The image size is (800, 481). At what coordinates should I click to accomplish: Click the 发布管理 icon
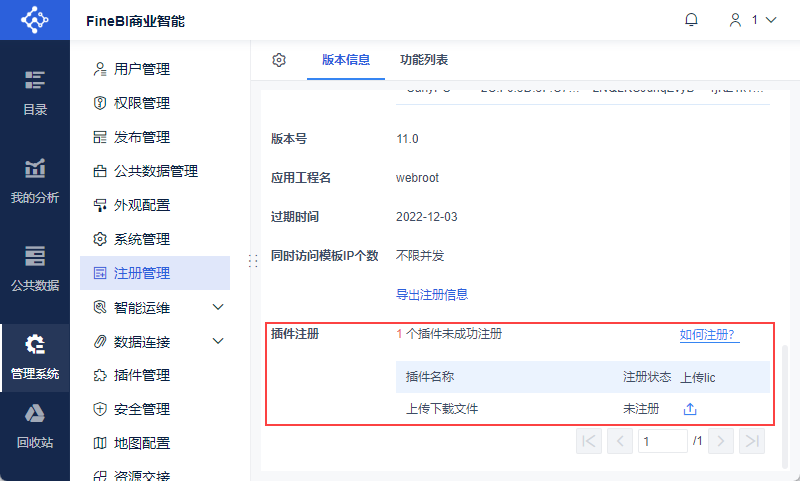pyautogui.click(x=100, y=137)
